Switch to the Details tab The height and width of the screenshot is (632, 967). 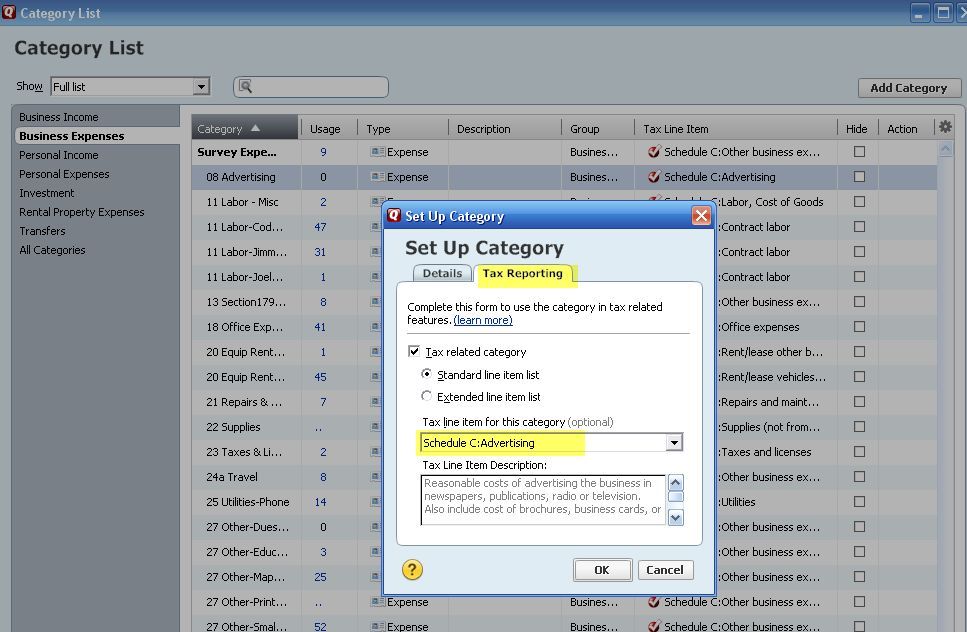coord(441,273)
